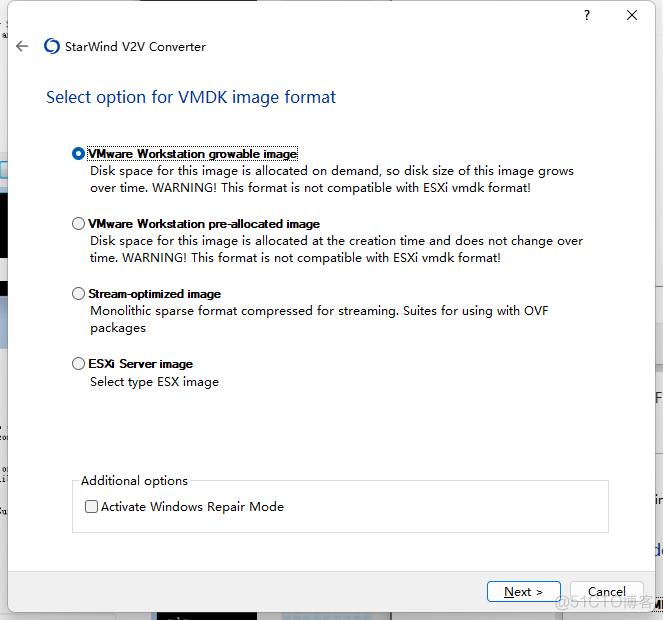Pick the Stream-optimized image radio button
This screenshot has height=620, width=663.
point(79,294)
